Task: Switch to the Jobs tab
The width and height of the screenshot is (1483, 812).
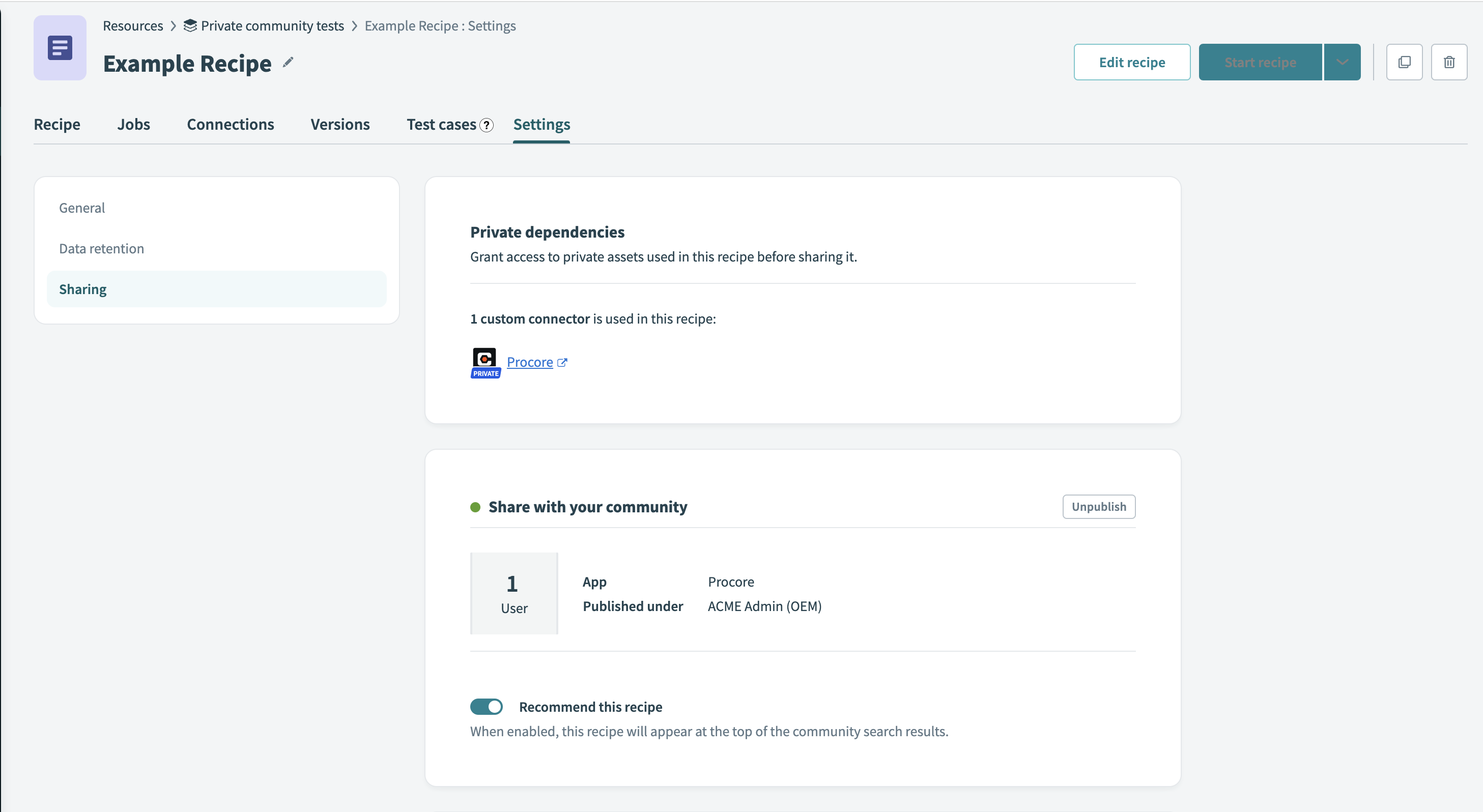Action: click(133, 124)
